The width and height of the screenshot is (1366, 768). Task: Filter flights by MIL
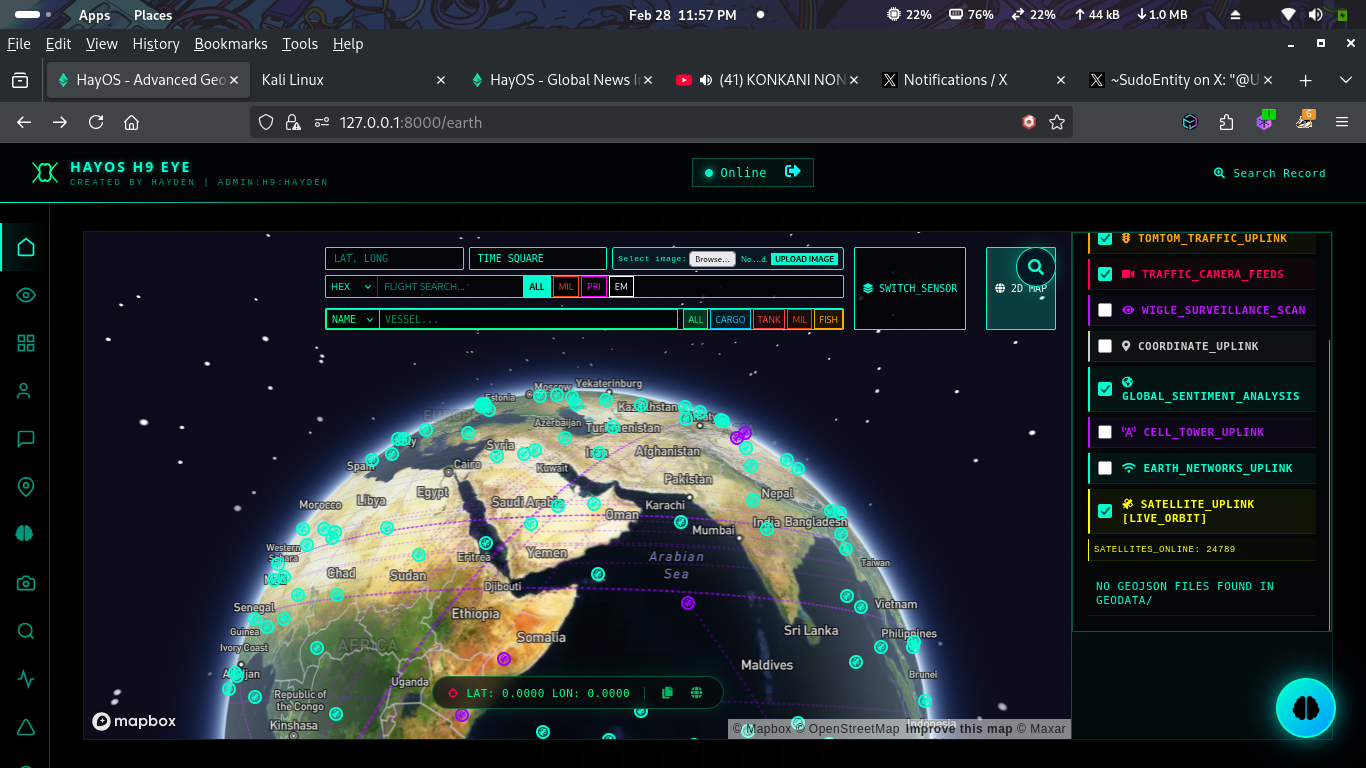click(x=566, y=287)
